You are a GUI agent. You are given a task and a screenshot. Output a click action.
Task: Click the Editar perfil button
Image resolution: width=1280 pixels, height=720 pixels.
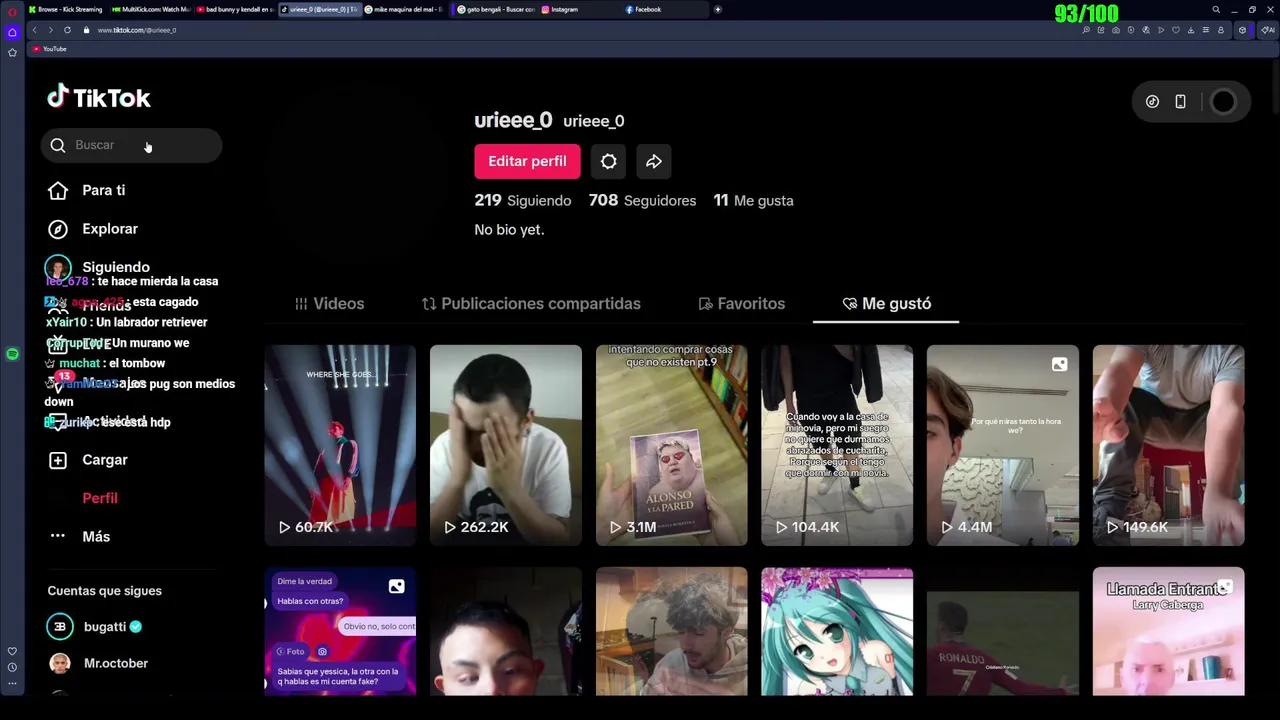(527, 161)
